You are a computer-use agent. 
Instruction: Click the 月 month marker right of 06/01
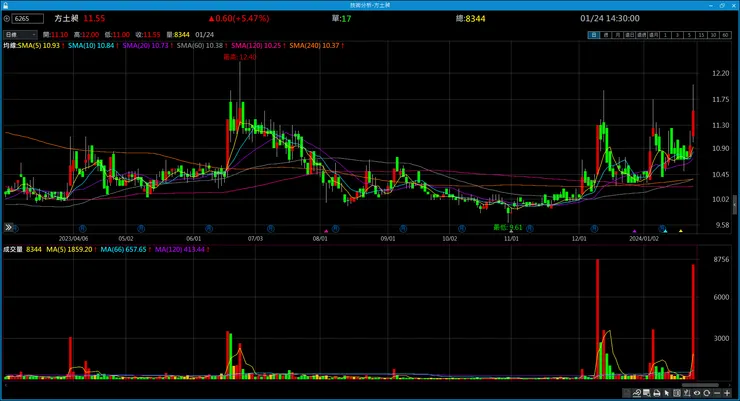[209, 228]
